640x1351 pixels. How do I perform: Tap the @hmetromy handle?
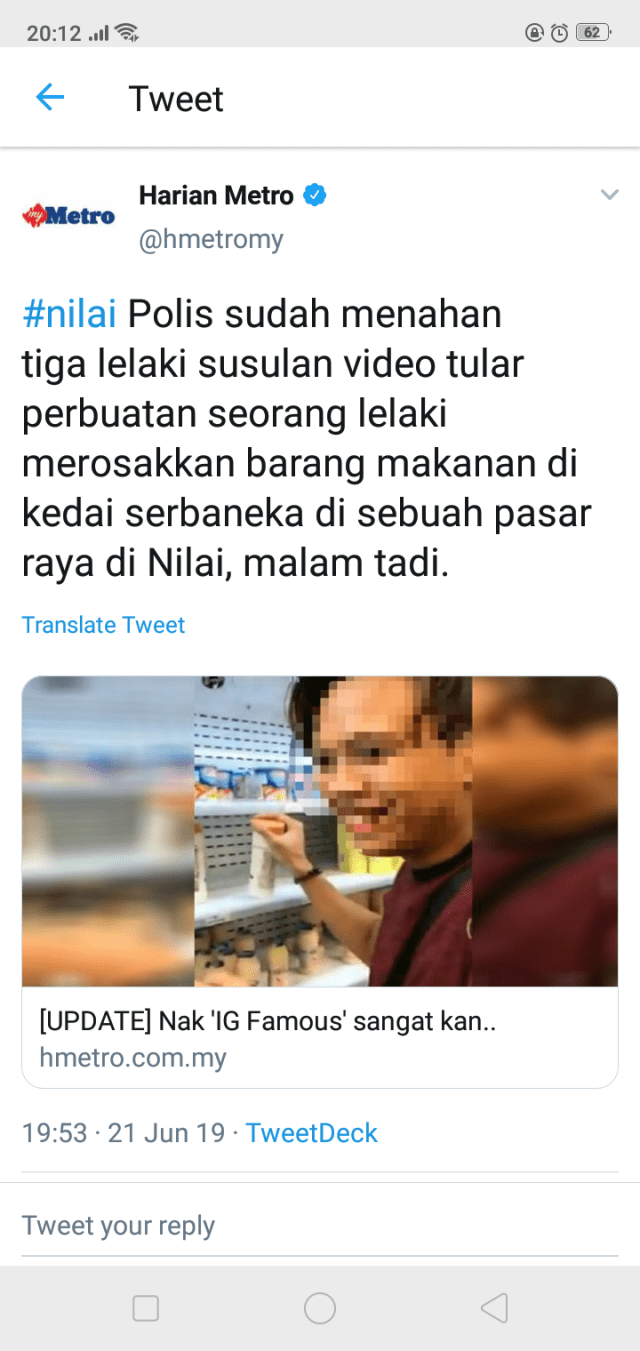pyautogui.click(x=211, y=240)
